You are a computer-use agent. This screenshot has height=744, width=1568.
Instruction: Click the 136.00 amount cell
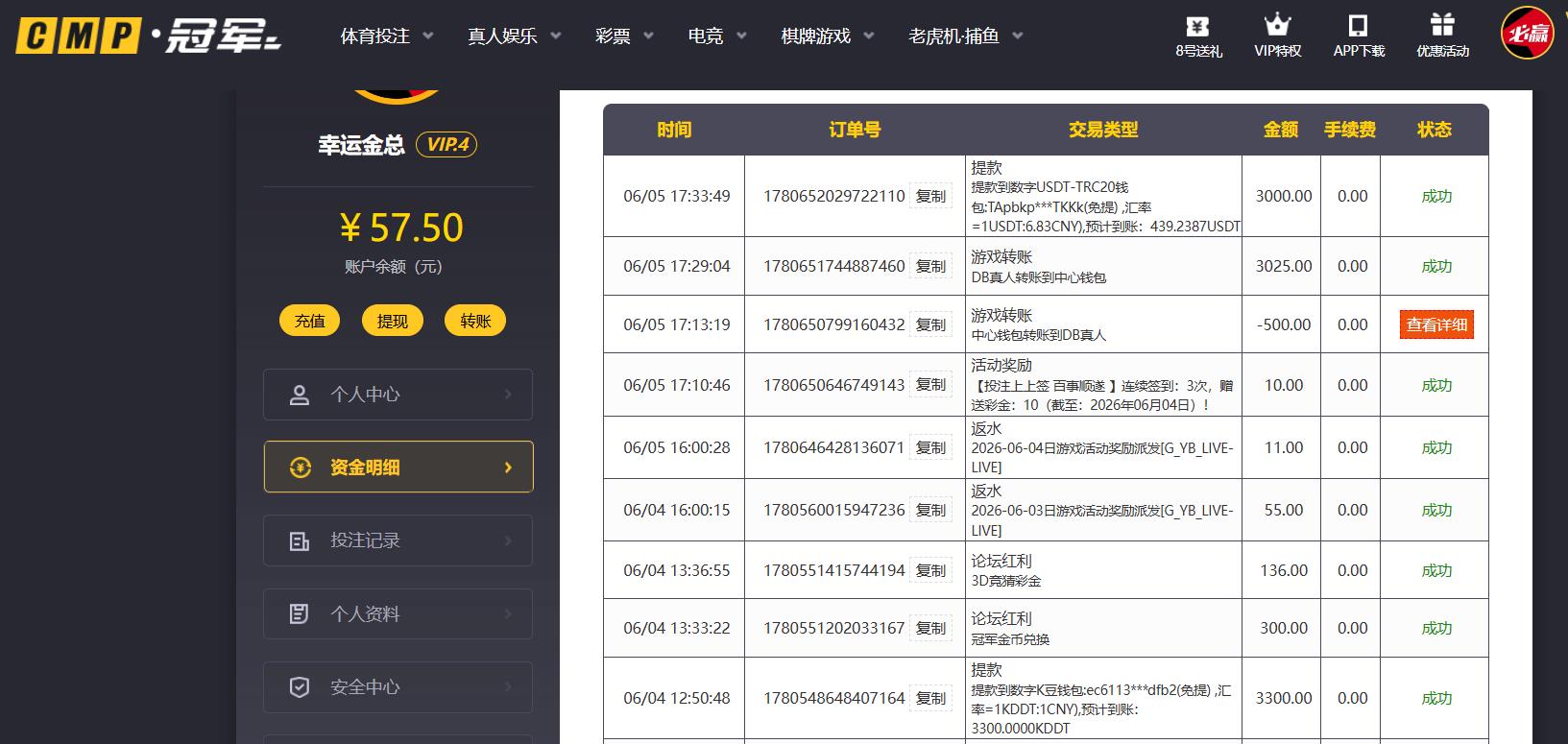coord(1284,570)
